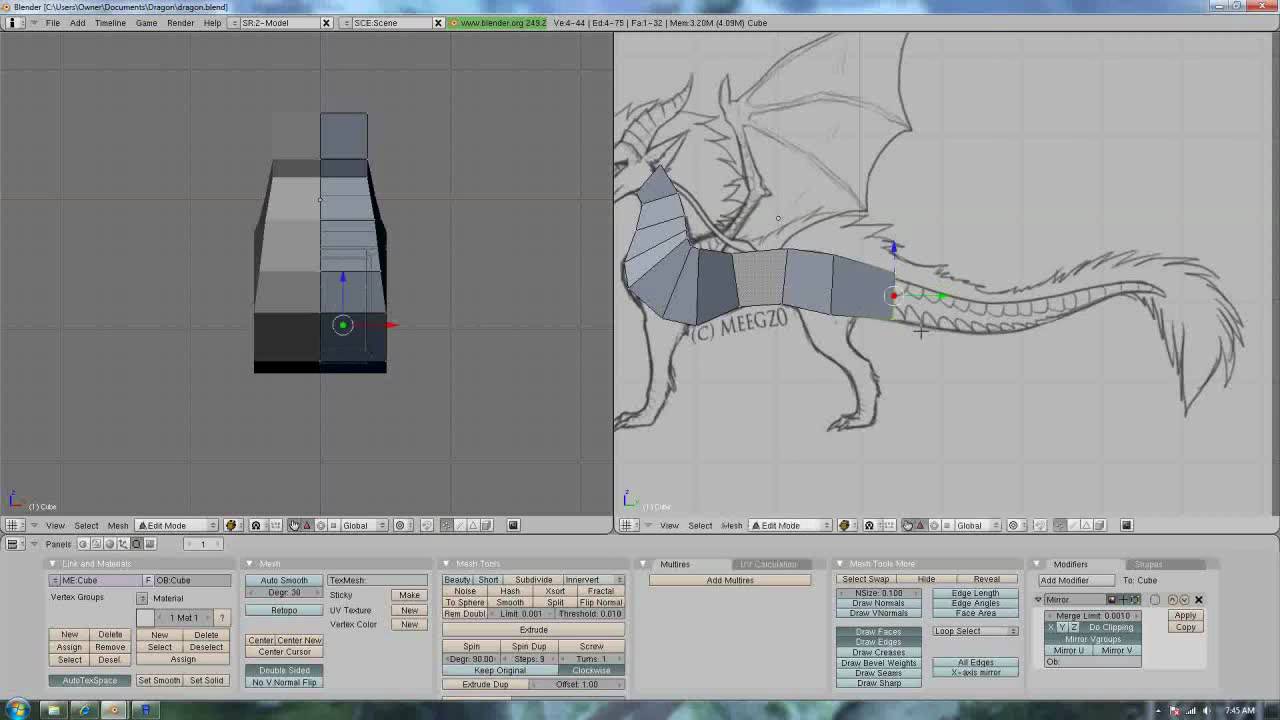Screen dimensions: 1280x720
Task: Toggle Draw Faces in Mesh Tools More
Action: 878,632
